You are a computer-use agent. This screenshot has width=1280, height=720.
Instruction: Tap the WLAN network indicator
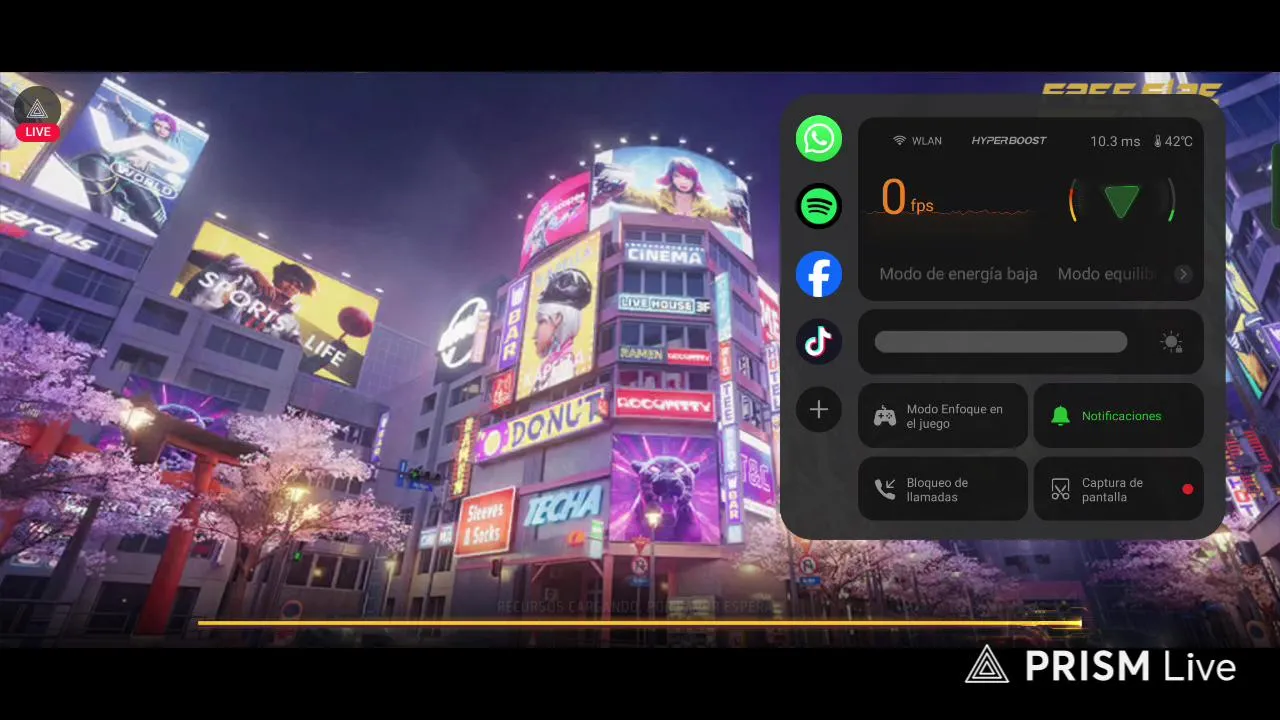[917, 141]
